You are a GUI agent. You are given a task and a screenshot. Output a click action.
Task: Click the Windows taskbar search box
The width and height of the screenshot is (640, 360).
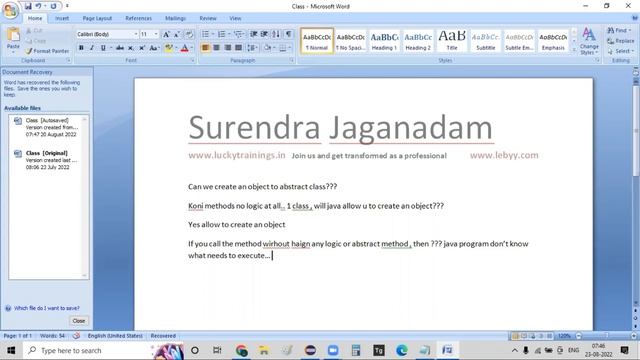pyautogui.click(x=86, y=351)
